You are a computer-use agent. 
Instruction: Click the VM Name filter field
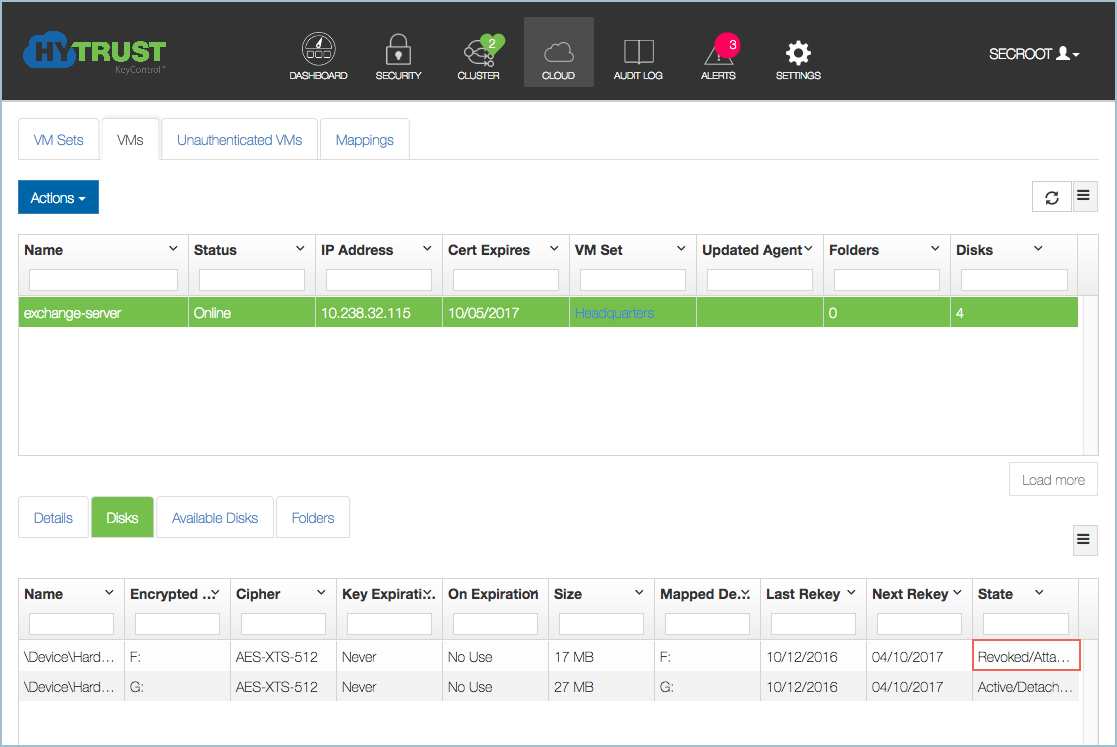[x=103, y=280]
